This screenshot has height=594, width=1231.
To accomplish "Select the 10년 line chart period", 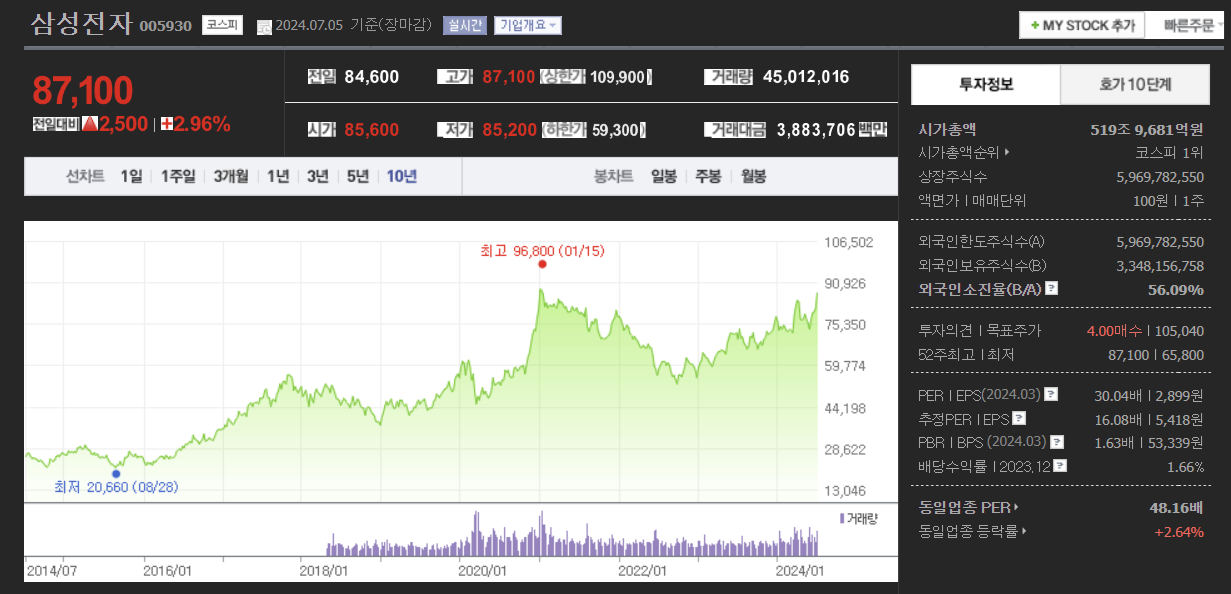I will pyautogui.click(x=401, y=176).
